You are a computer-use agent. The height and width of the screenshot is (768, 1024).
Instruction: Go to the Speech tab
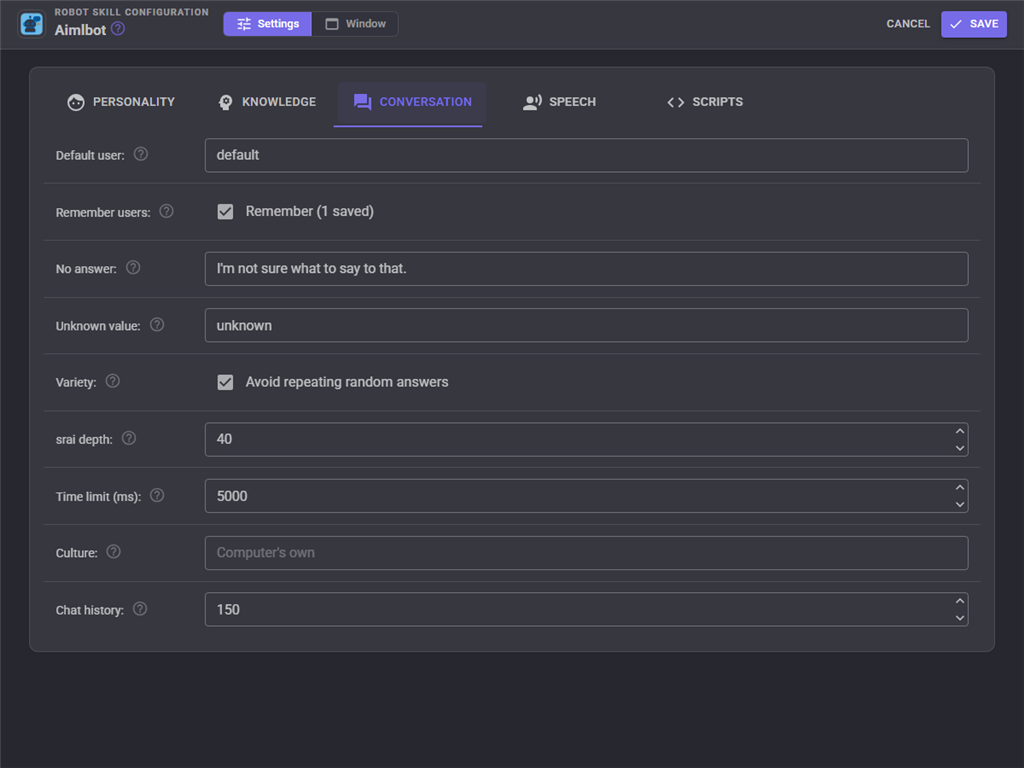pyautogui.click(x=560, y=103)
